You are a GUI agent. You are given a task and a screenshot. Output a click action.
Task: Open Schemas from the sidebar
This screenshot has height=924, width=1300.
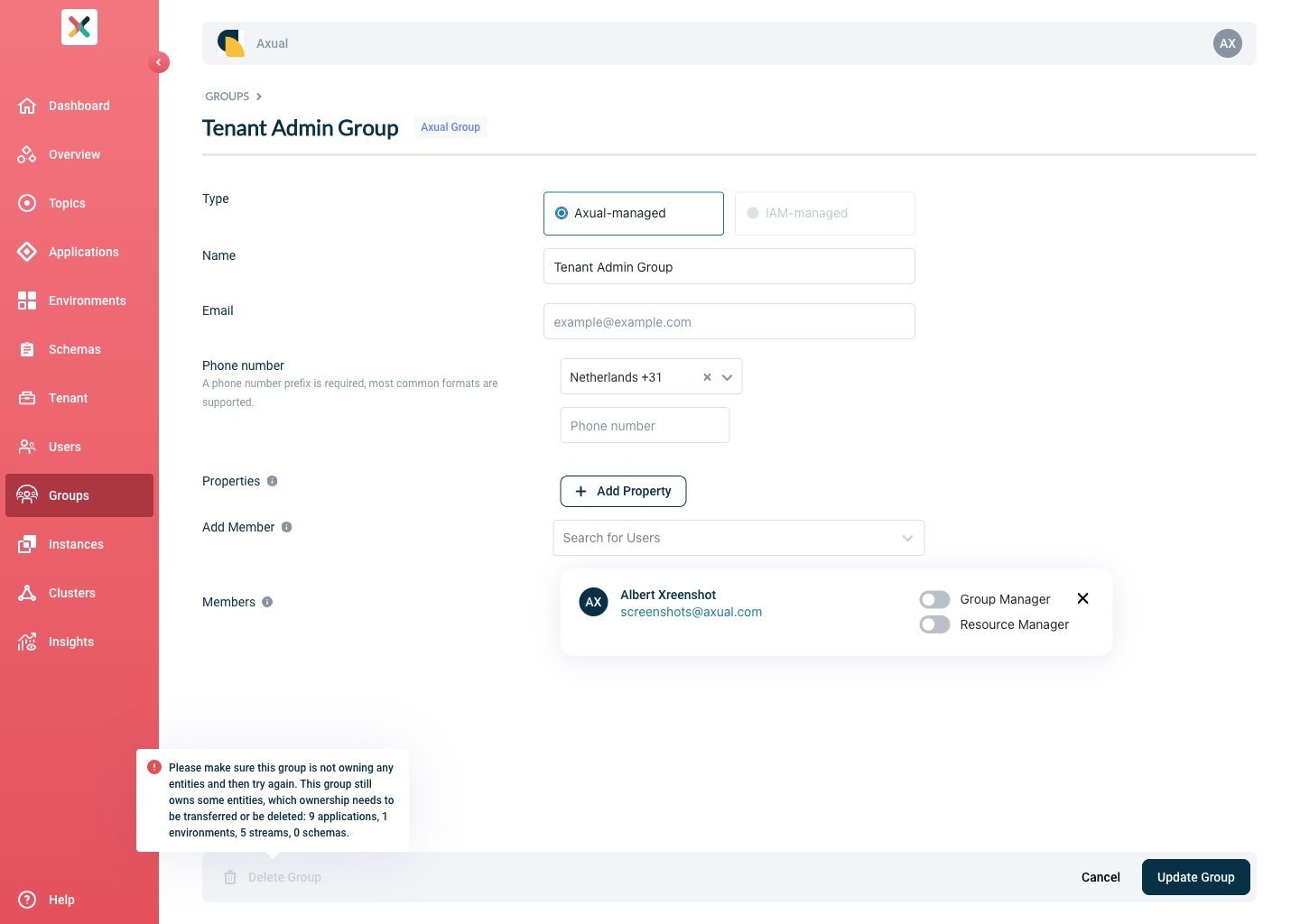click(x=79, y=349)
